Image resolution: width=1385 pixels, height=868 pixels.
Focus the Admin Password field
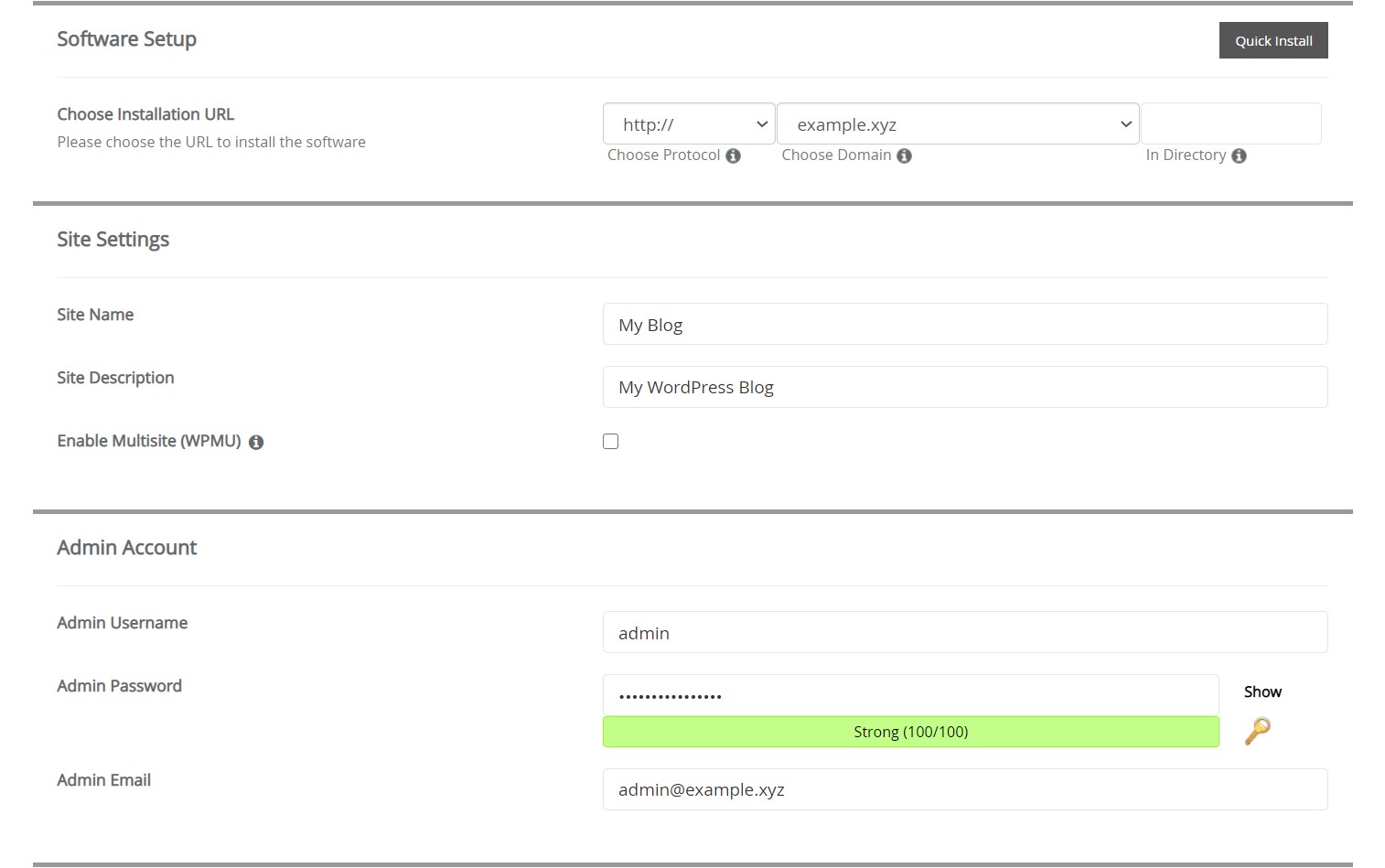click(911, 695)
